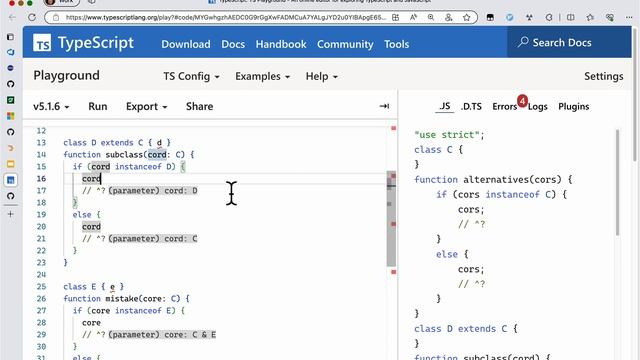Image resolution: width=640 pixels, height=360 pixels.
Task: Click '(parameter) core: C & E' hint
Action: click(162, 335)
